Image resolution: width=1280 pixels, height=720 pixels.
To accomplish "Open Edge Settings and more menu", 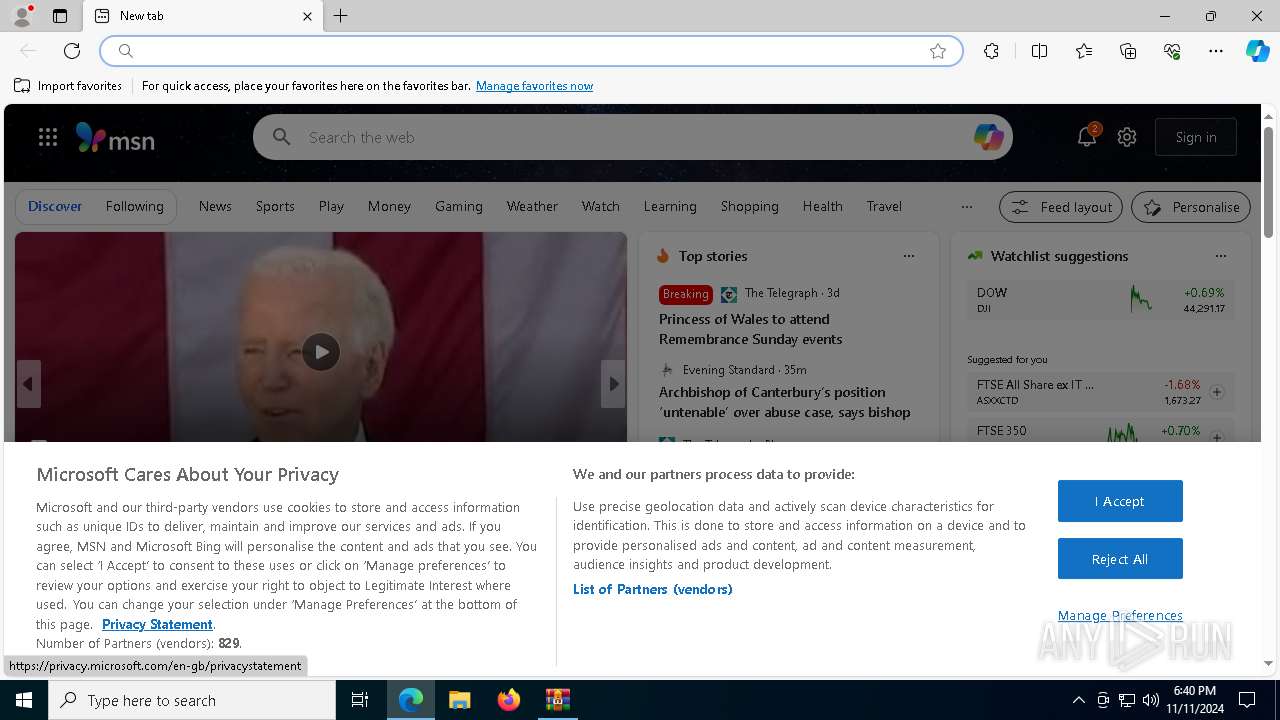I will point(1216,51).
